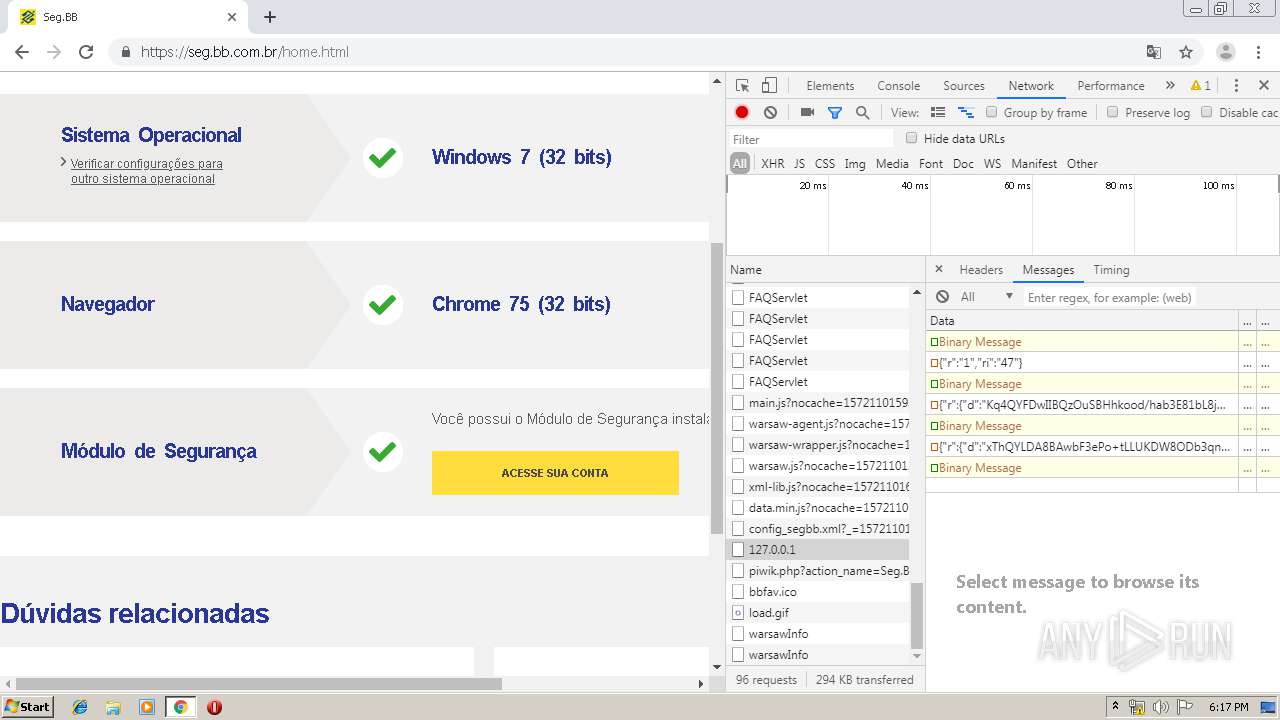The image size is (1280, 720).
Task: Close the request details pane
Action: [x=938, y=270]
